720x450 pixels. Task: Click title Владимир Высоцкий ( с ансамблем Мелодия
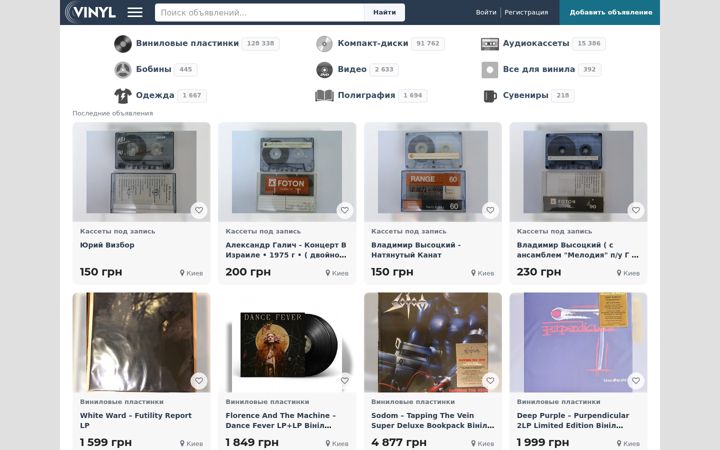tap(578, 250)
